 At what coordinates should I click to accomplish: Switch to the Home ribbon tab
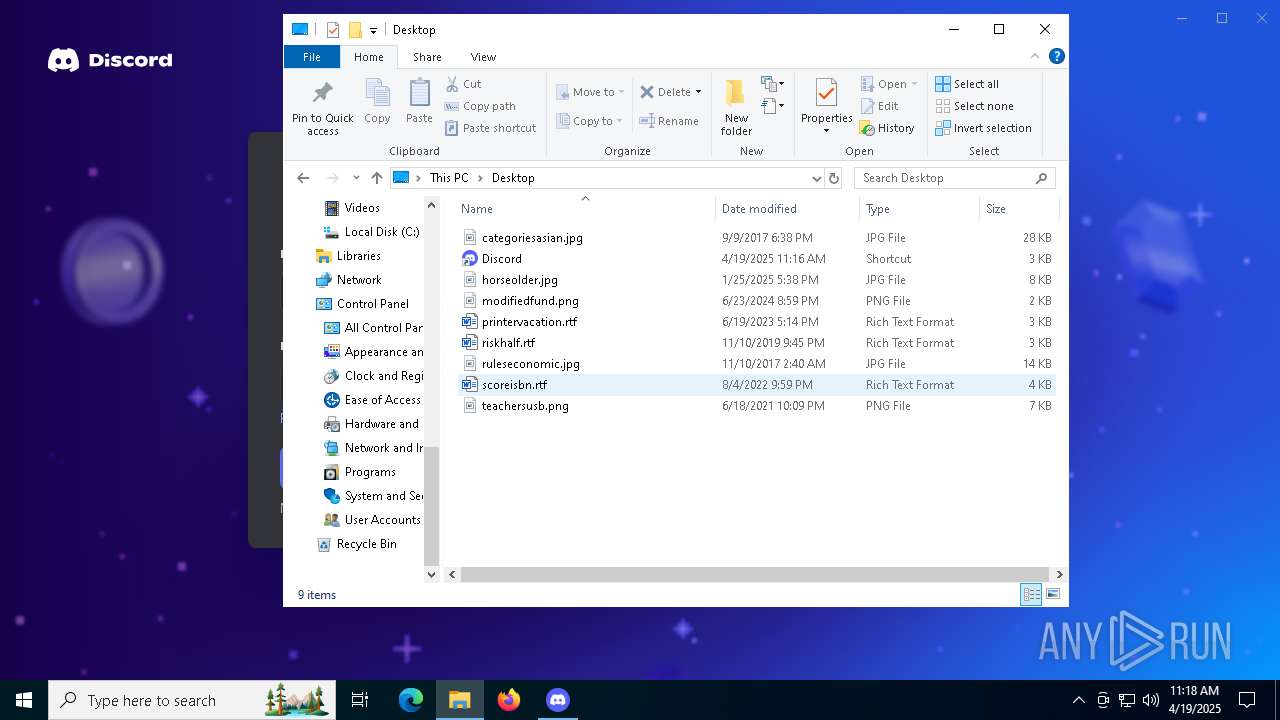(x=369, y=57)
